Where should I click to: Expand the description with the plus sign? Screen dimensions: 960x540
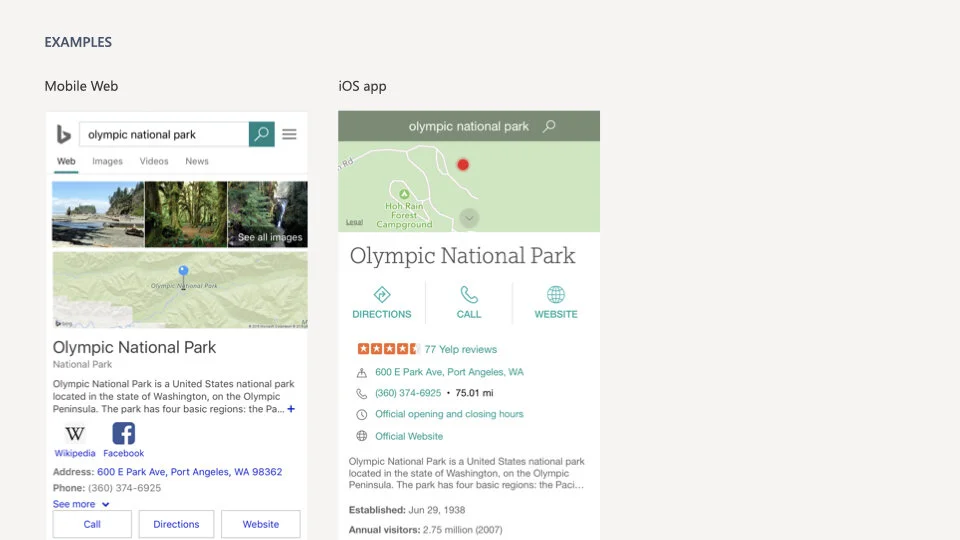click(291, 409)
